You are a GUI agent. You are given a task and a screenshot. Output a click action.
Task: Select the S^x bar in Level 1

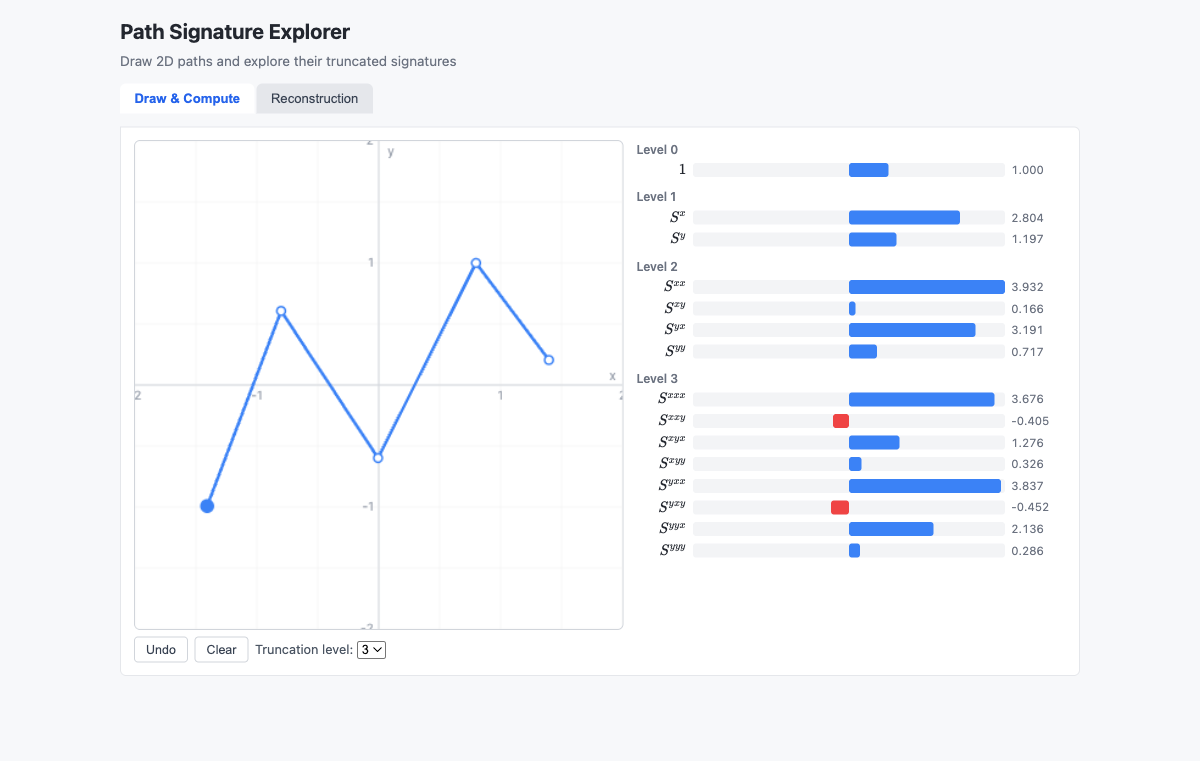903,217
